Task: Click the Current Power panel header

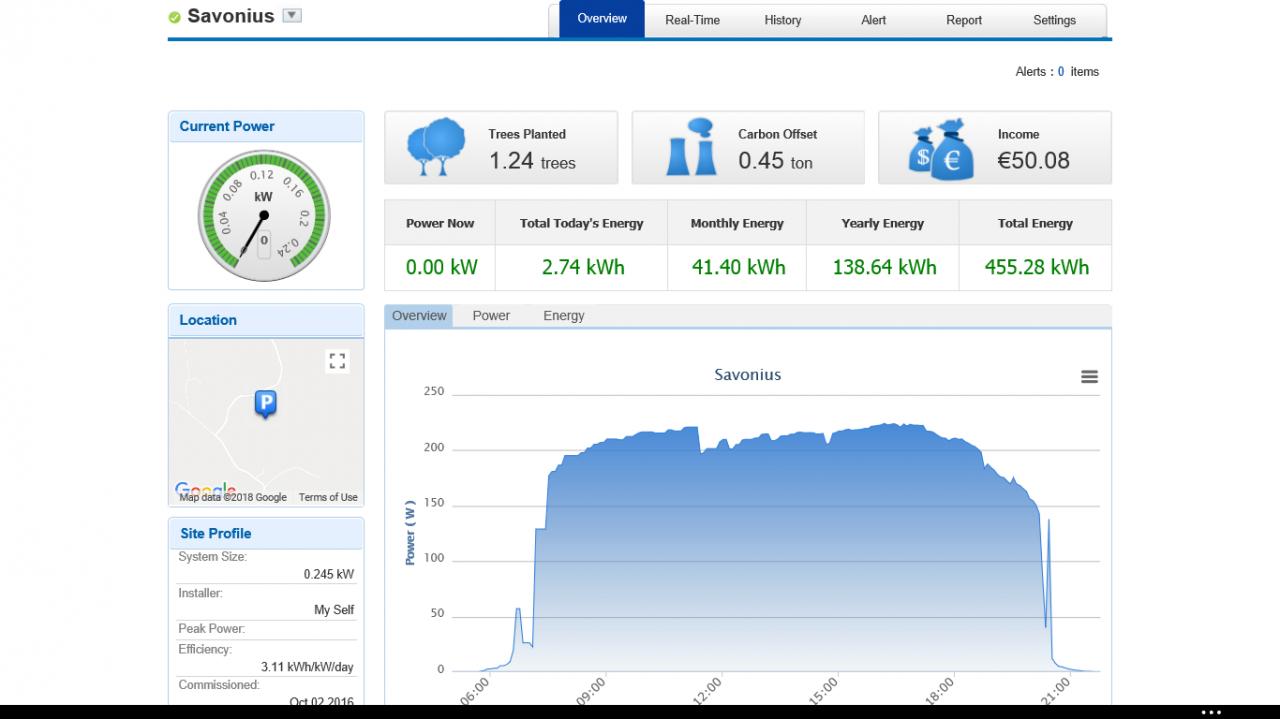Action: pyautogui.click(x=266, y=126)
